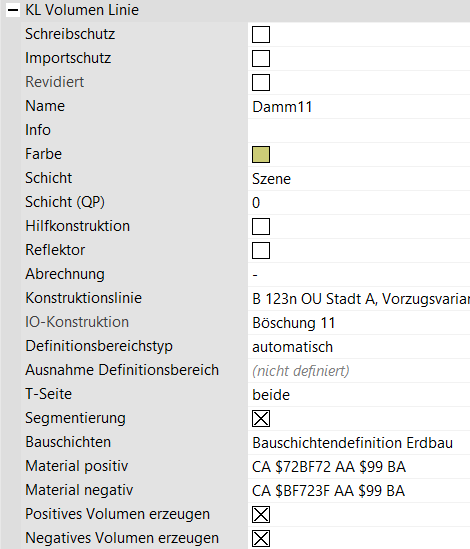Screen dimensions: 470x549
Task: Collapse the KL Volumen Linie section
Action: [x=13, y=10]
